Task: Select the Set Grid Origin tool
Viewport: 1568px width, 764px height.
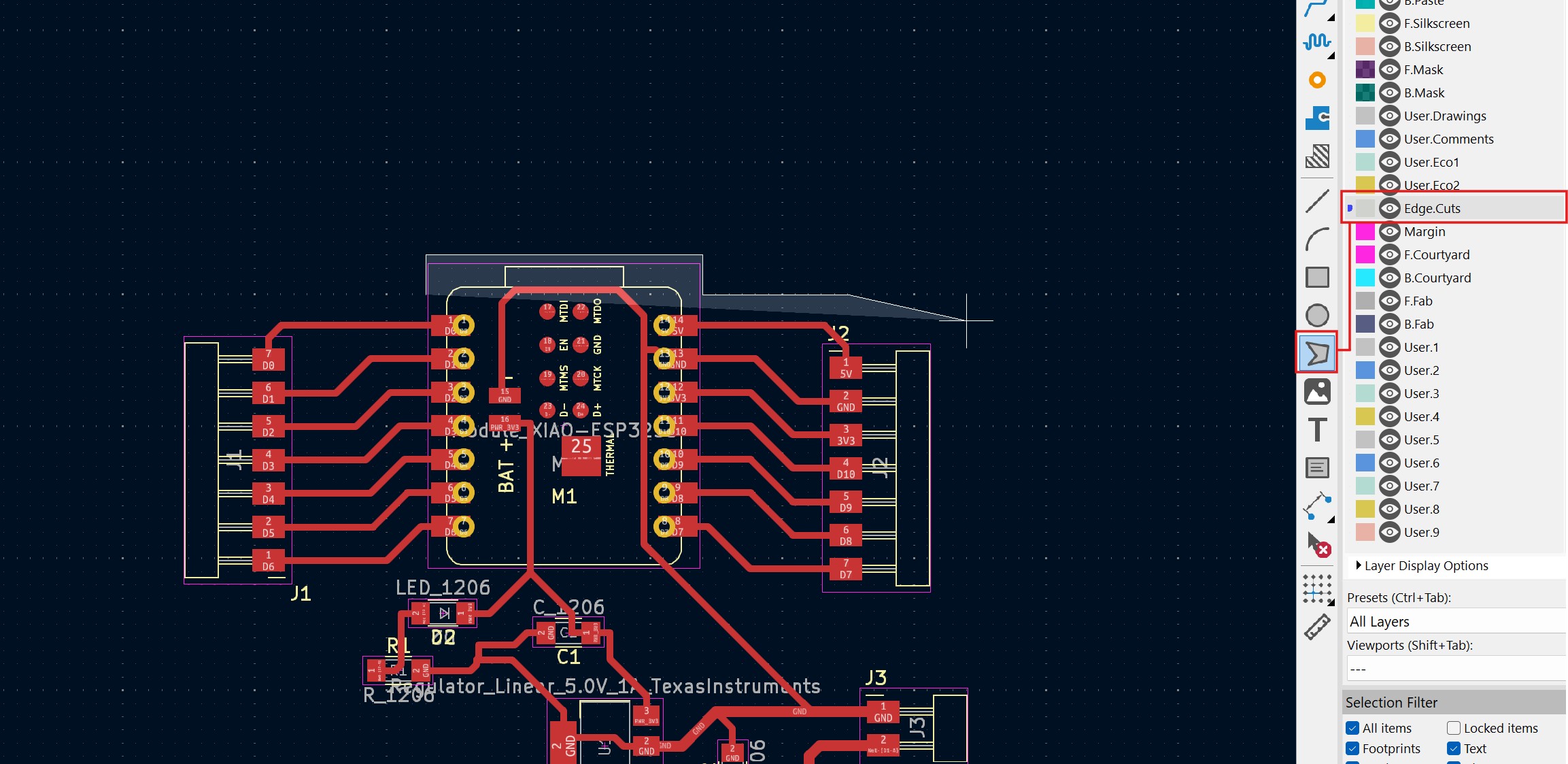Action: click(1317, 589)
